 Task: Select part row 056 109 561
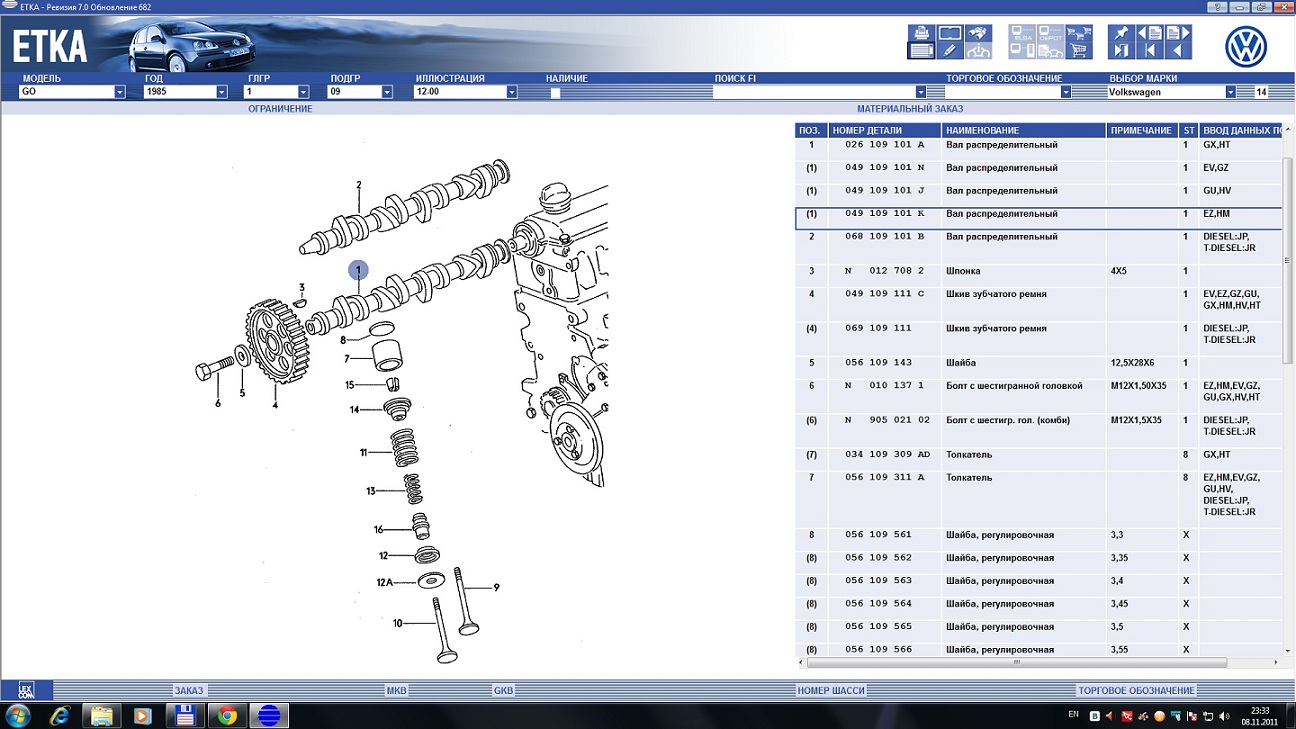(x=1038, y=539)
